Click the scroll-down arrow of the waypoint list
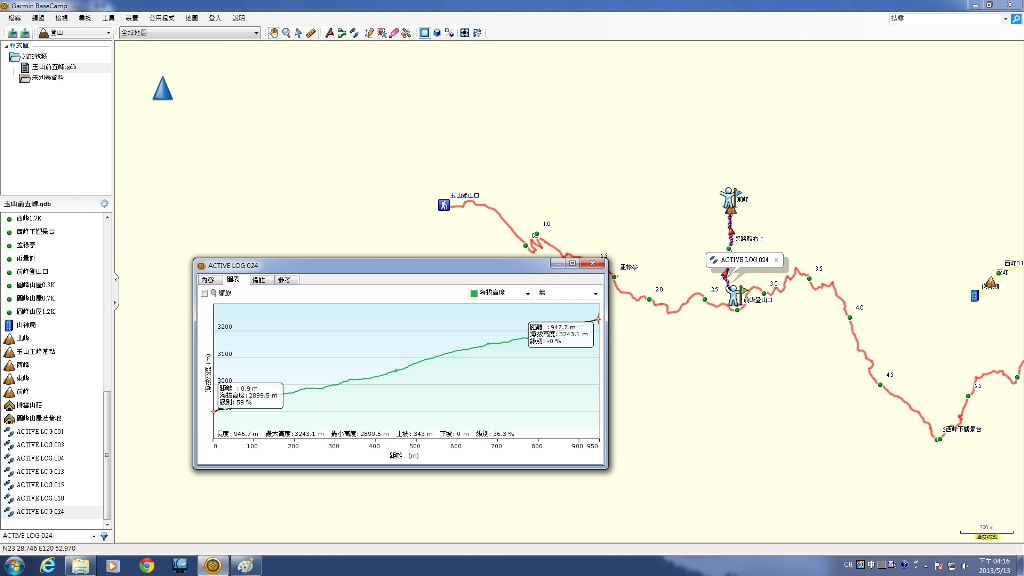Screen dimensions: 1024x576 click(x=107, y=524)
